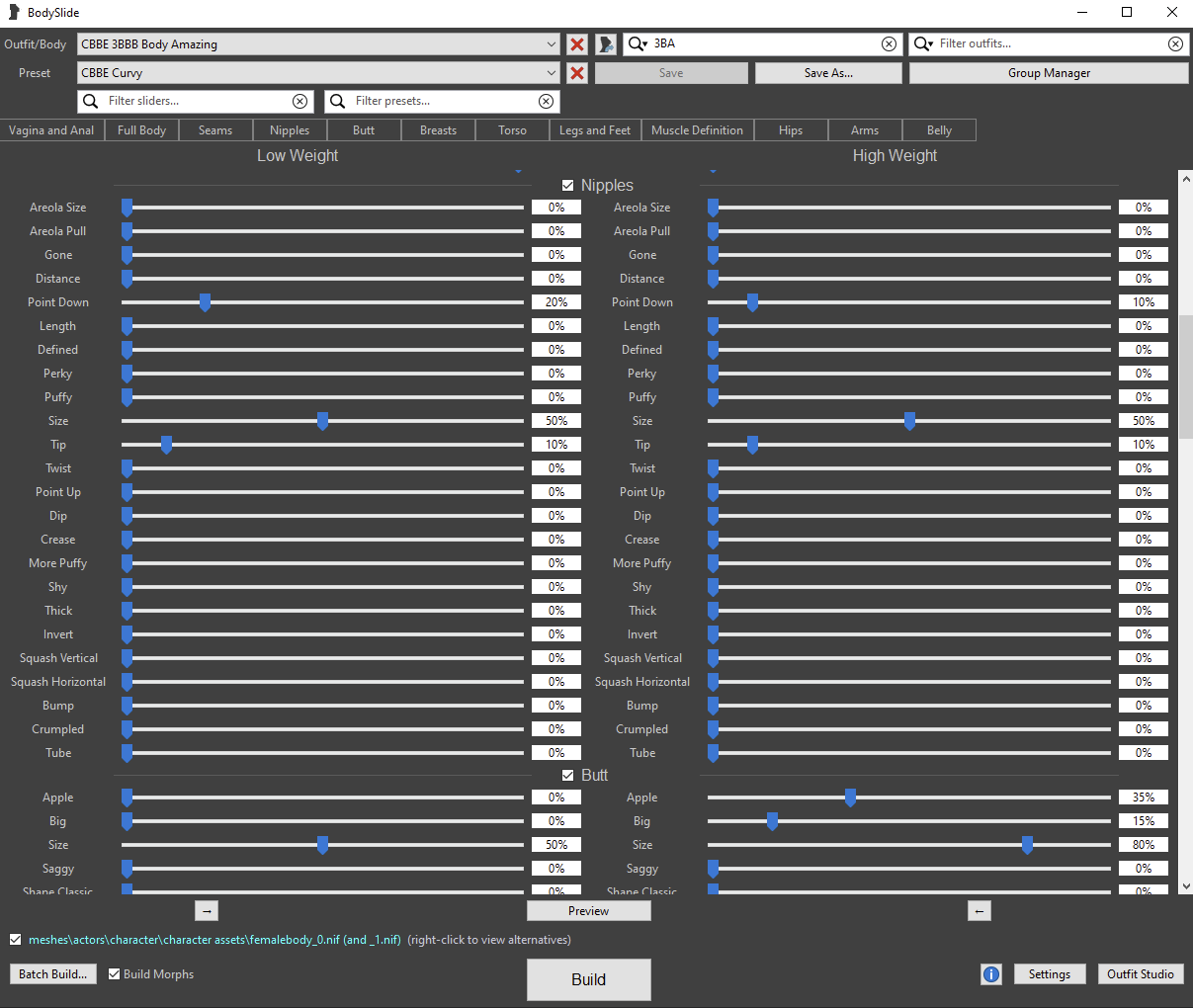Launch Outfit Studio

click(x=1140, y=974)
